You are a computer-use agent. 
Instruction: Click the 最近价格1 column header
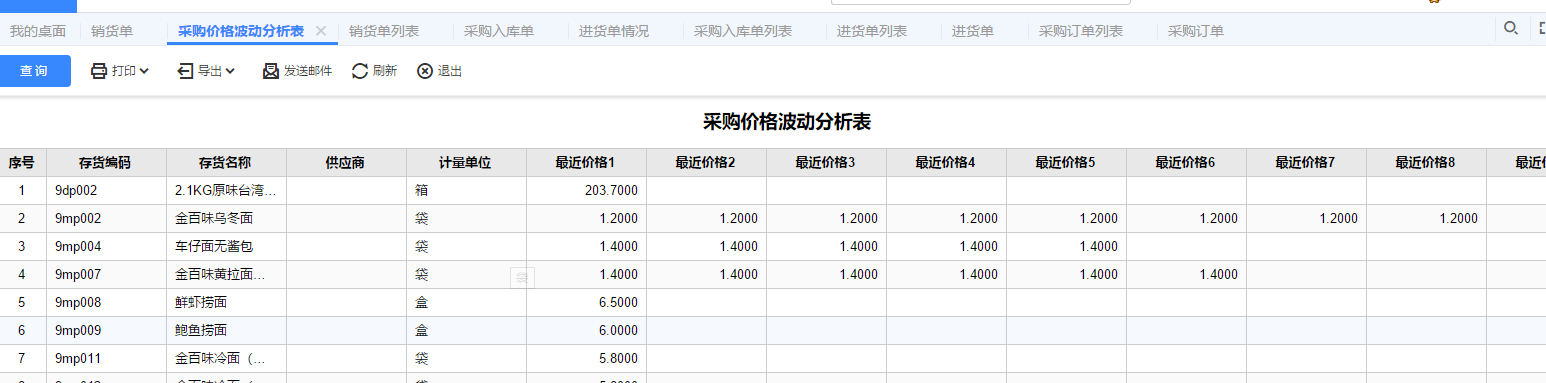coord(586,162)
